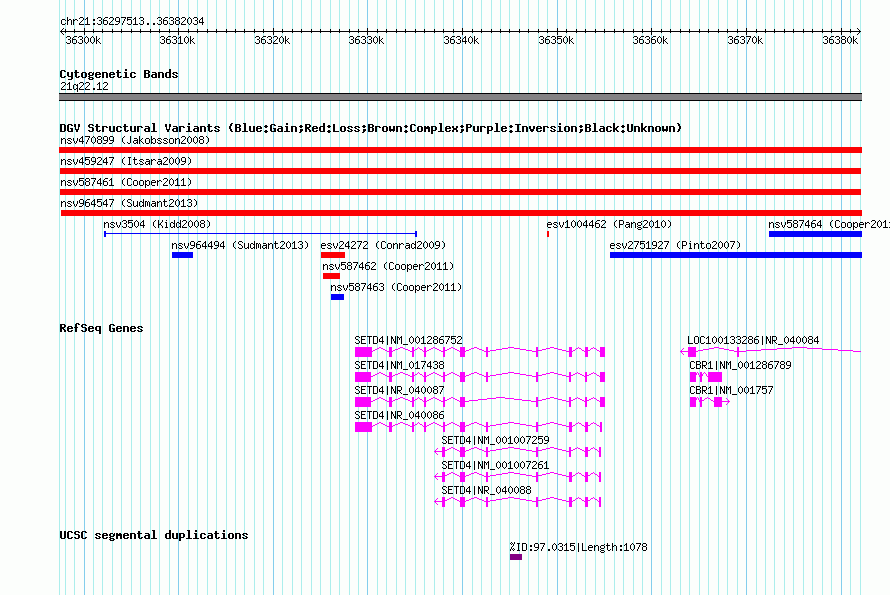Image resolution: width=890 pixels, height=595 pixels.
Task: Select the red nsv470899 loss bar
Action: (x=460, y=150)
